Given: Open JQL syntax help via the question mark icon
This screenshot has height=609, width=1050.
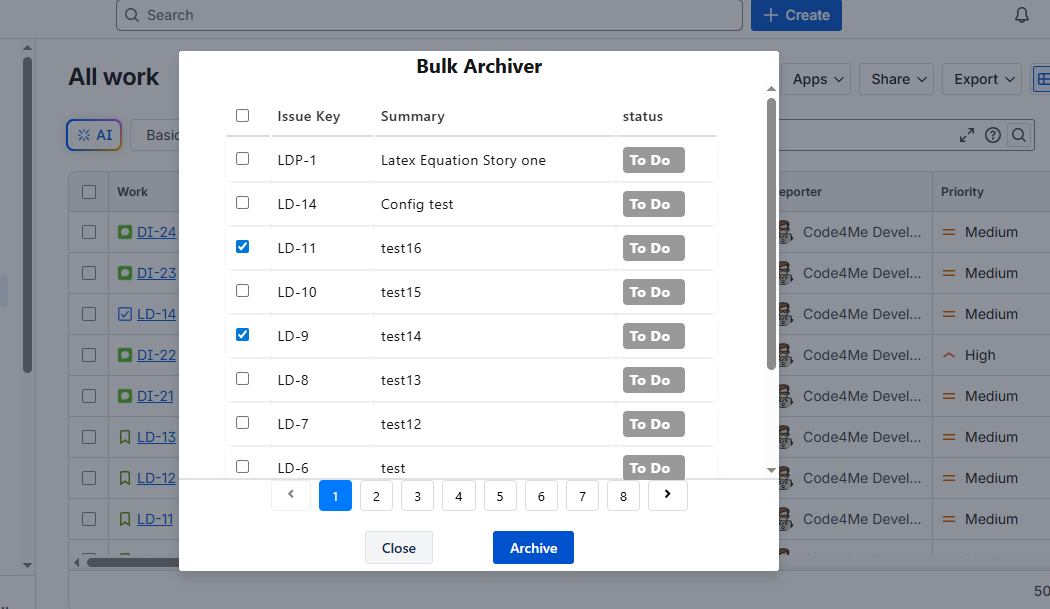Looking at the screenshot, I should (992, 134).
